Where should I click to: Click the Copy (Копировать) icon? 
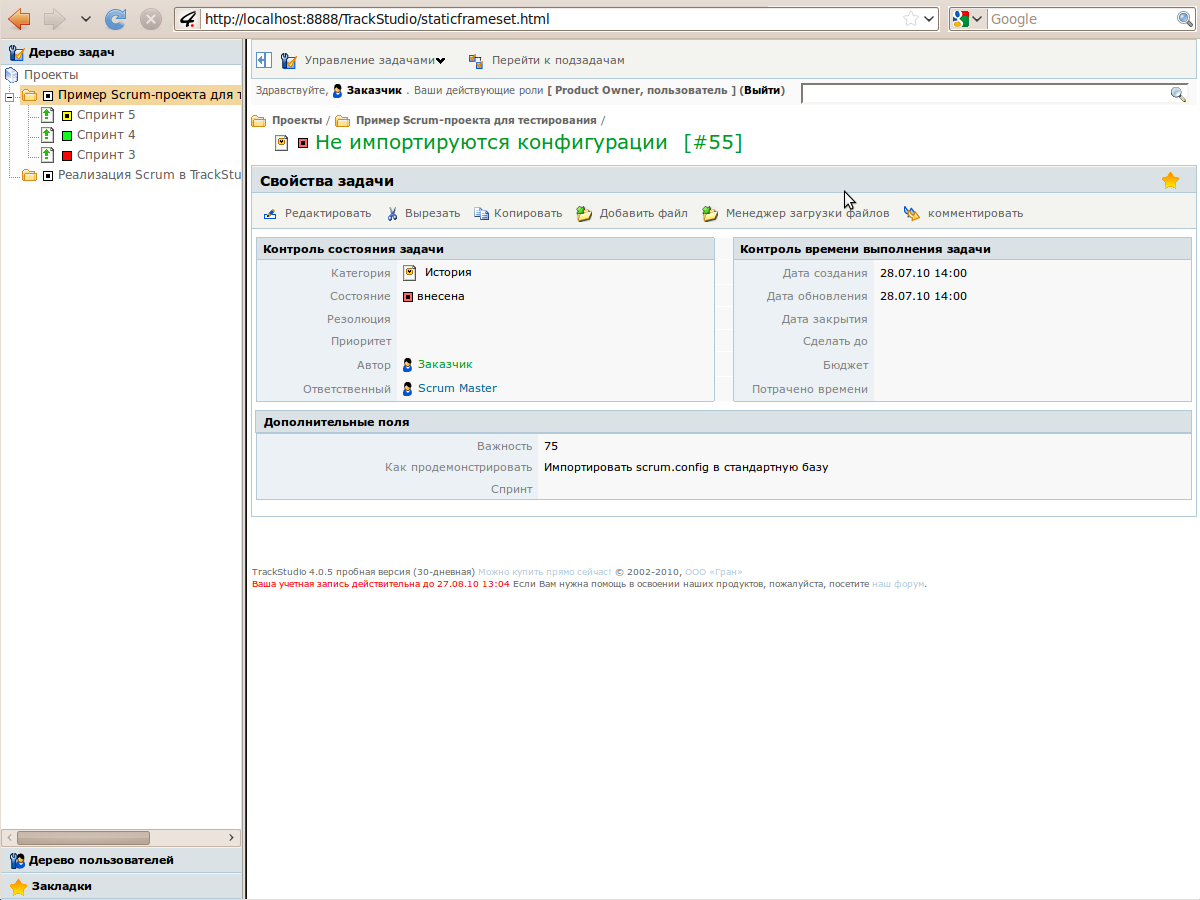tap(481, 213)
